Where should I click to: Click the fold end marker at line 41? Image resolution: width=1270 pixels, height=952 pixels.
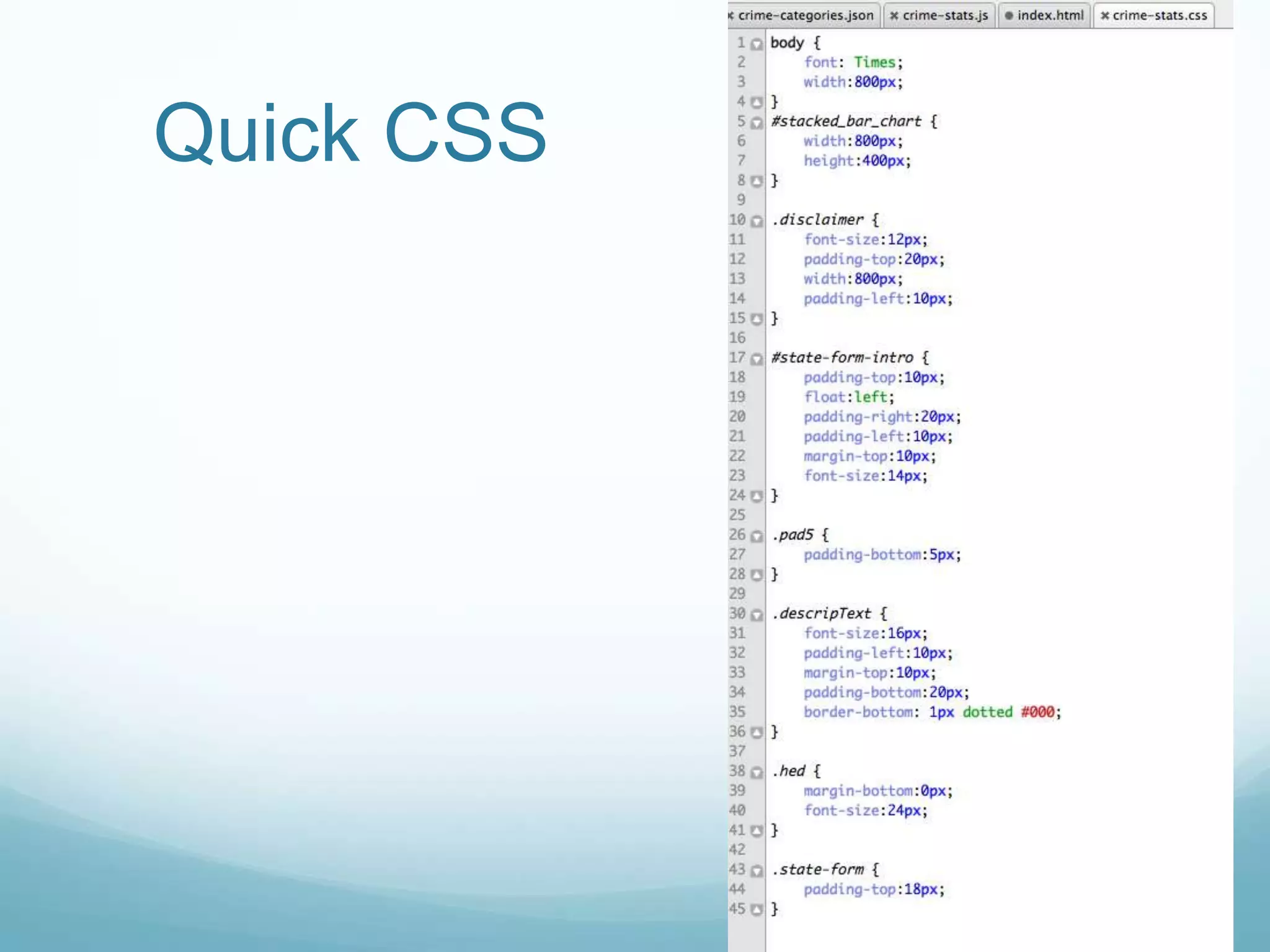coord(757,831)
